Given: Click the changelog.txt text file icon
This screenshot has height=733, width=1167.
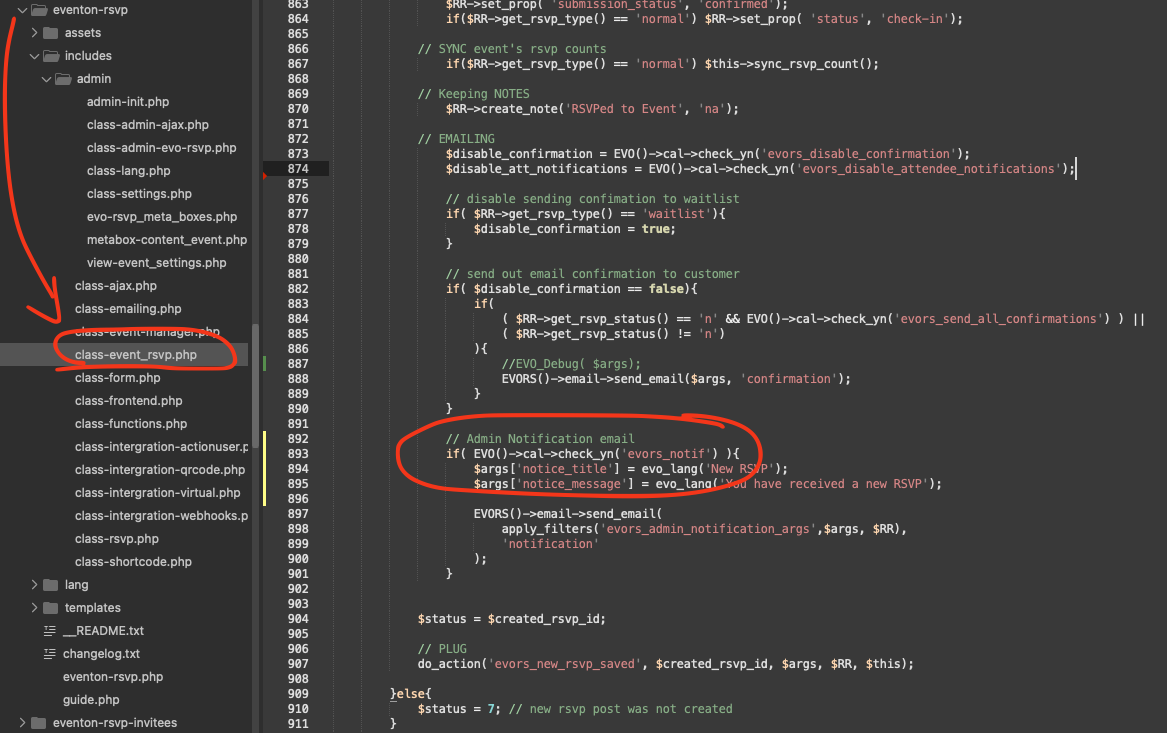Looking at the screenshot, I should (49, 654).
